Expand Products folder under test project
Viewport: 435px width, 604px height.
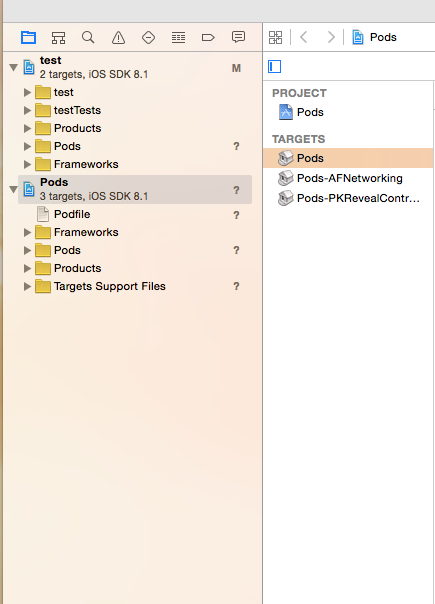(27, 128)
